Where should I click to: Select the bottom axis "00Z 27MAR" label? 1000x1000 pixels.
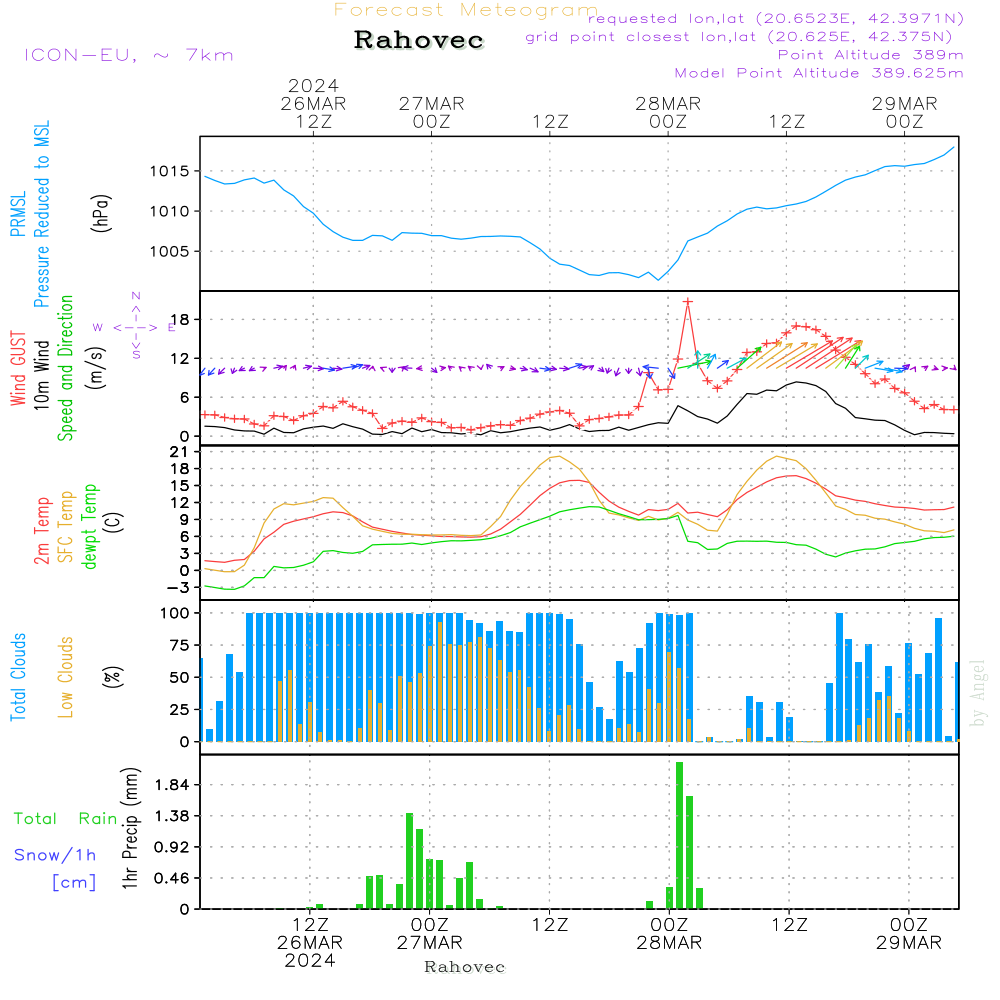click(429, 933)
